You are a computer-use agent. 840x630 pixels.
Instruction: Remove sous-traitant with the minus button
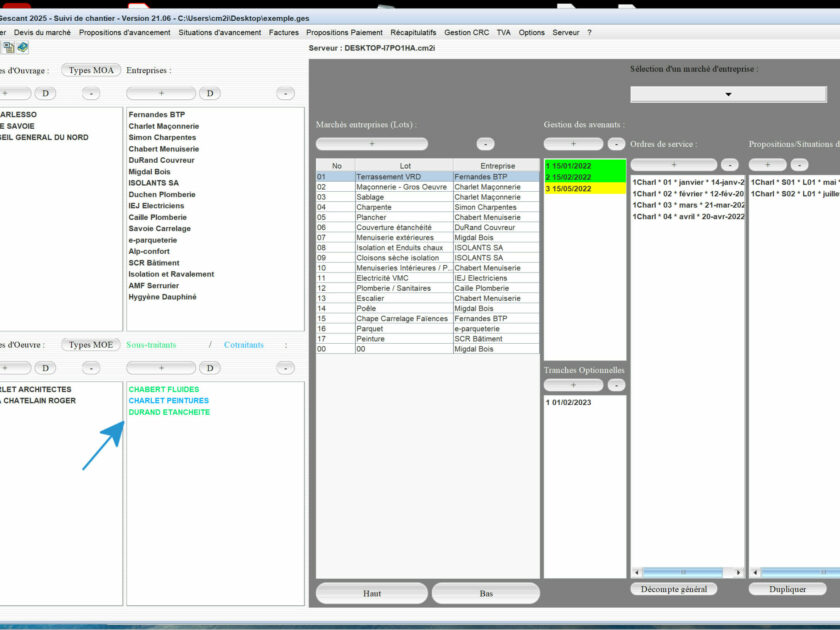(286, 368)
